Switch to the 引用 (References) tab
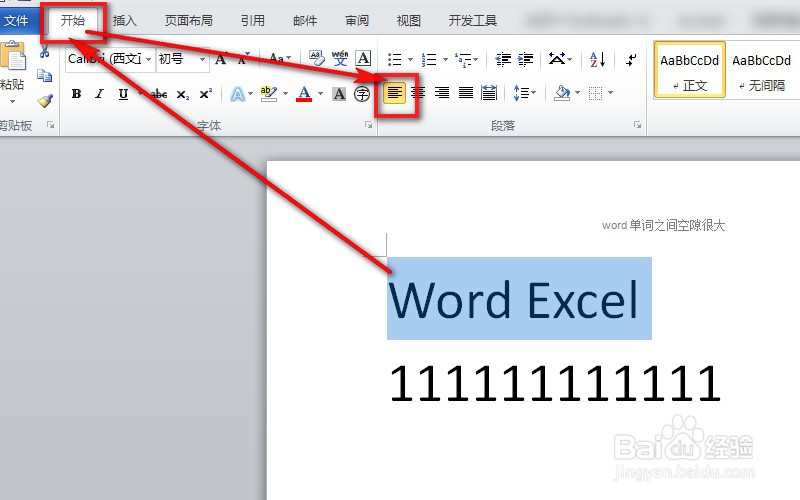Viewport: 800px width, 500px height. click(x=253, y=21)
